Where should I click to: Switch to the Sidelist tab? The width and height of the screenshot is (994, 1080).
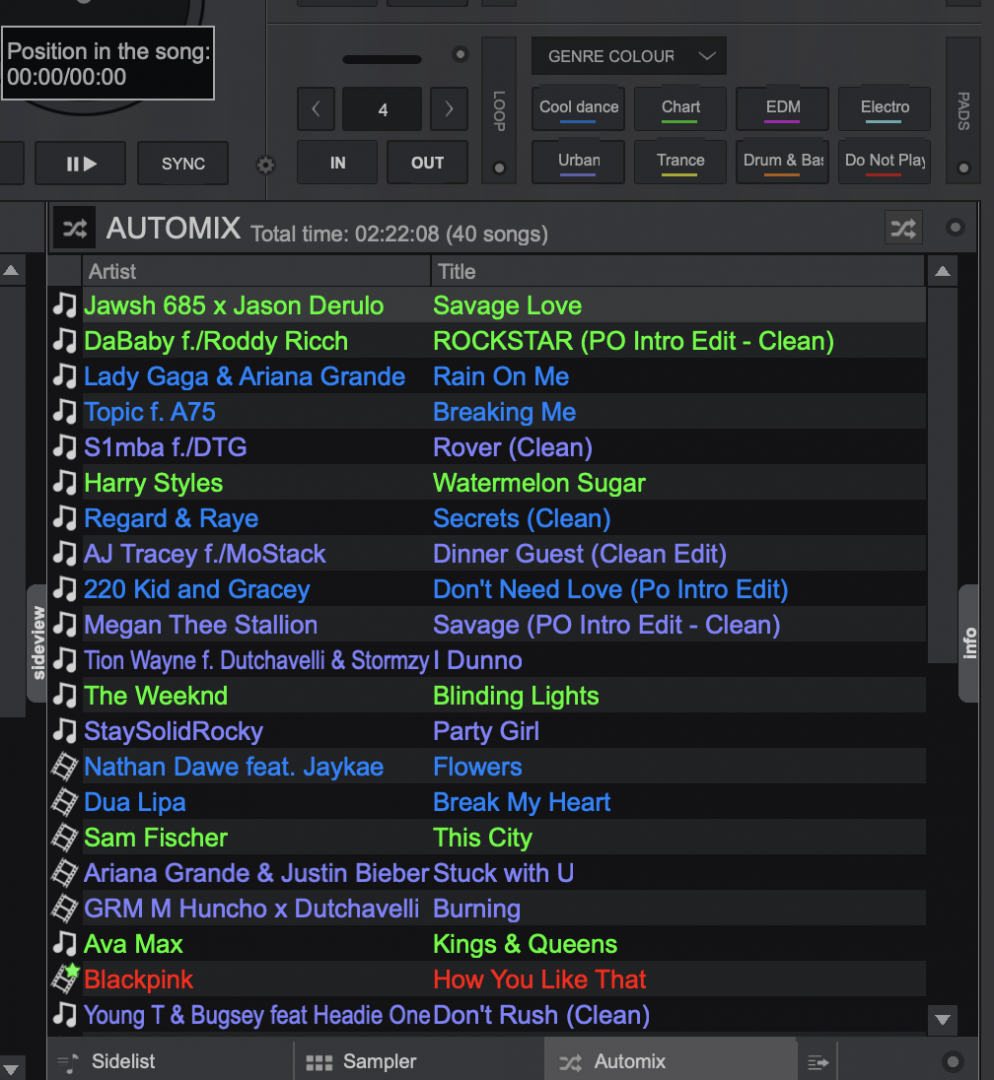(171, 1061)
